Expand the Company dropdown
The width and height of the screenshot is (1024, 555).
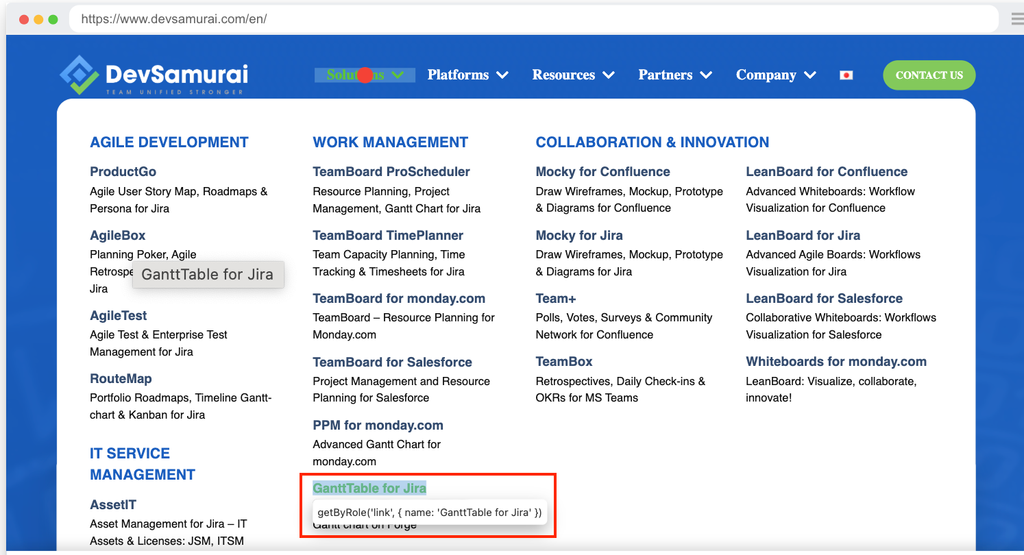tap(776, 75)
